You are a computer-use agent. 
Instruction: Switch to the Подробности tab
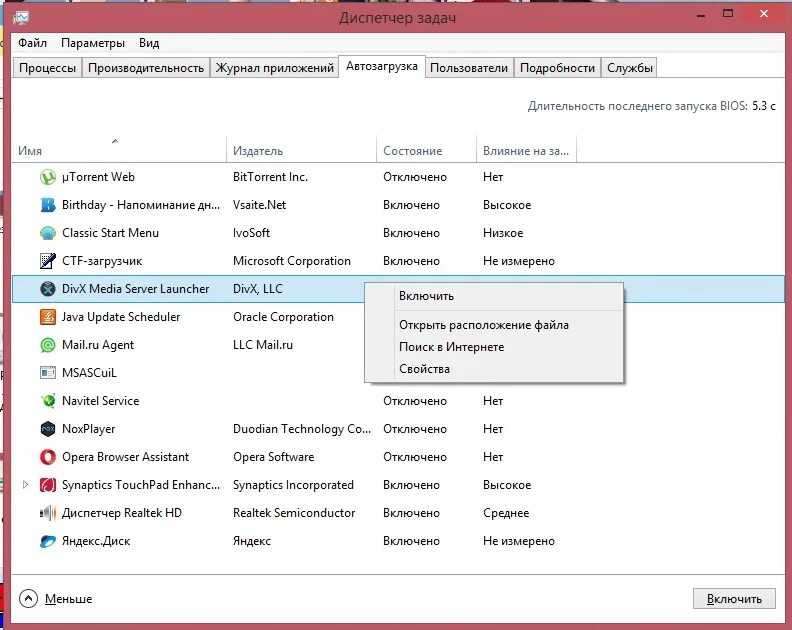click(x=557, y=68)
